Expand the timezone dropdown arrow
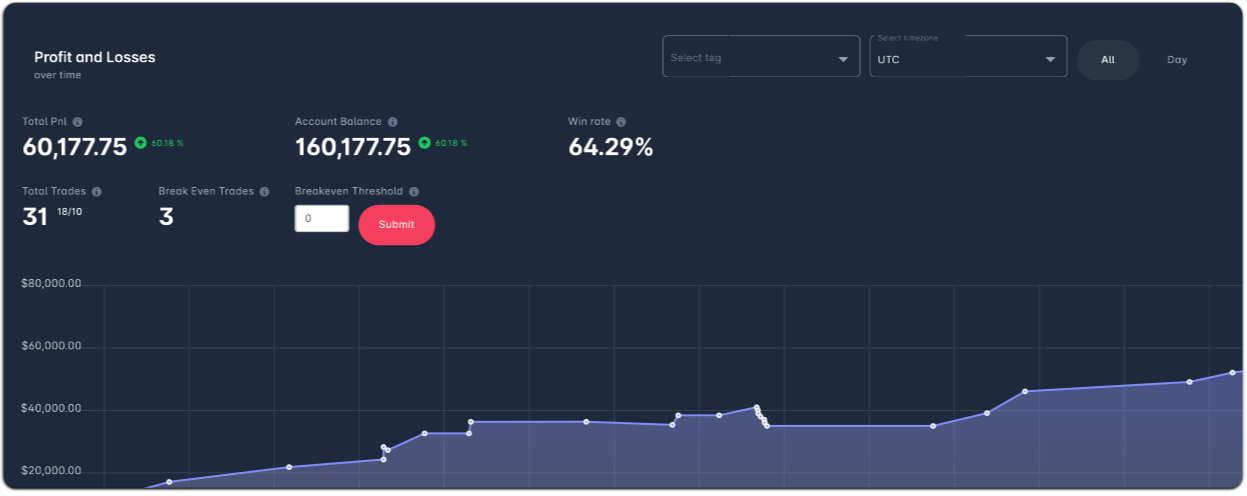The image size is (1247, 496). [x=1050, y=59]
